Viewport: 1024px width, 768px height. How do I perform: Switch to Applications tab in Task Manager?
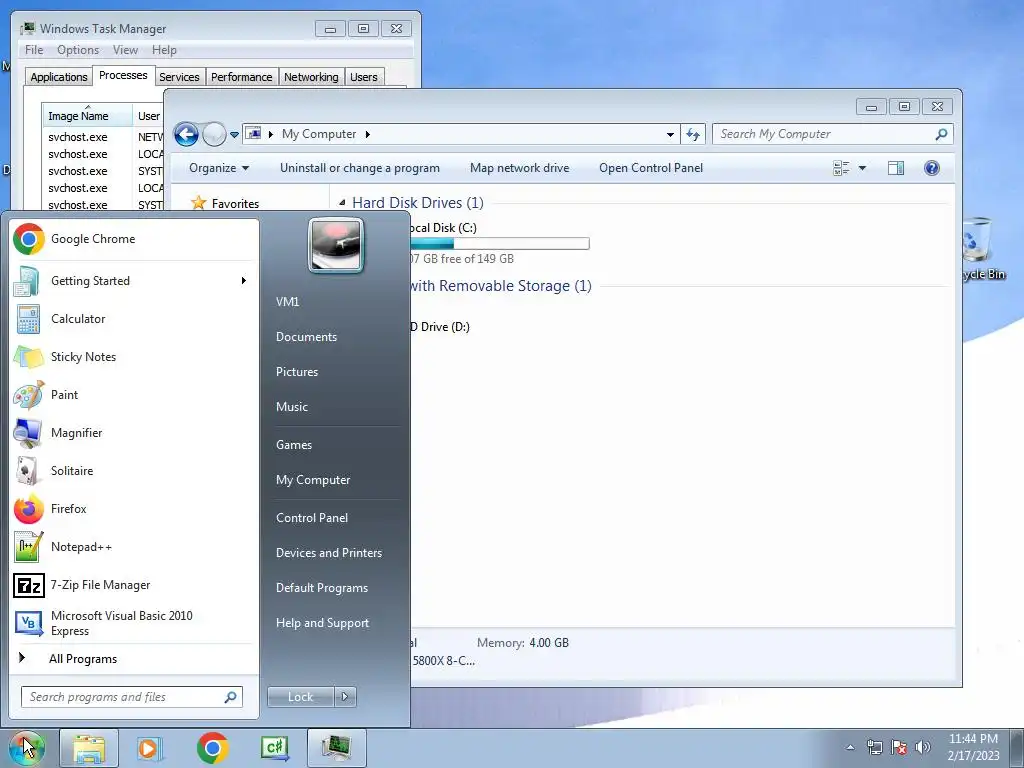tap(59, 77)
